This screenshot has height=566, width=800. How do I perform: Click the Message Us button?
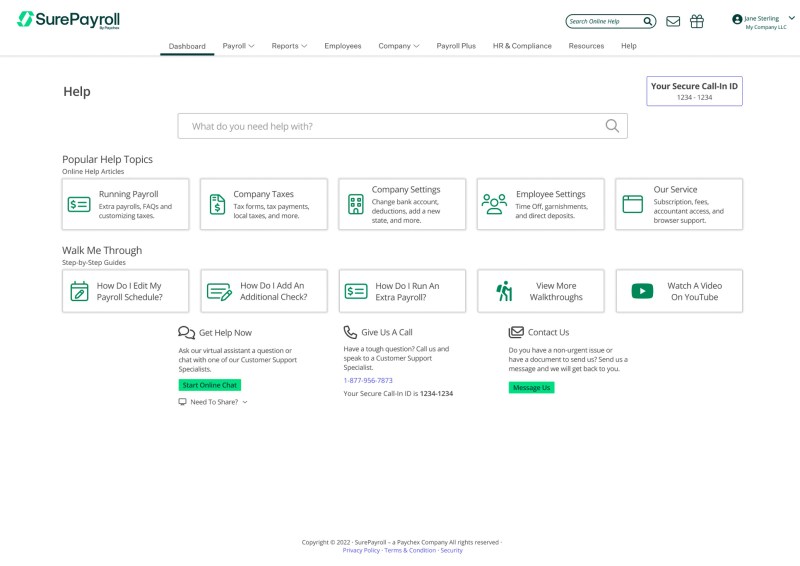point(531,387)
